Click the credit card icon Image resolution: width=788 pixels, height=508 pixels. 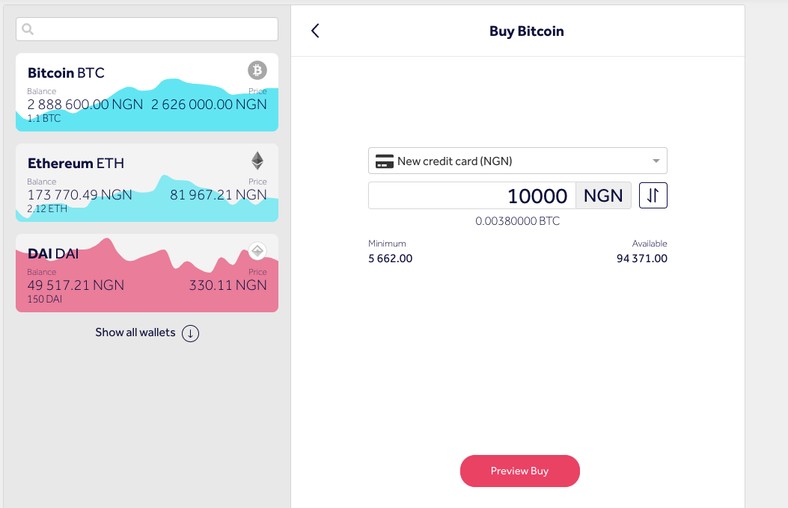pyautogui.click(x=383, y=161)
